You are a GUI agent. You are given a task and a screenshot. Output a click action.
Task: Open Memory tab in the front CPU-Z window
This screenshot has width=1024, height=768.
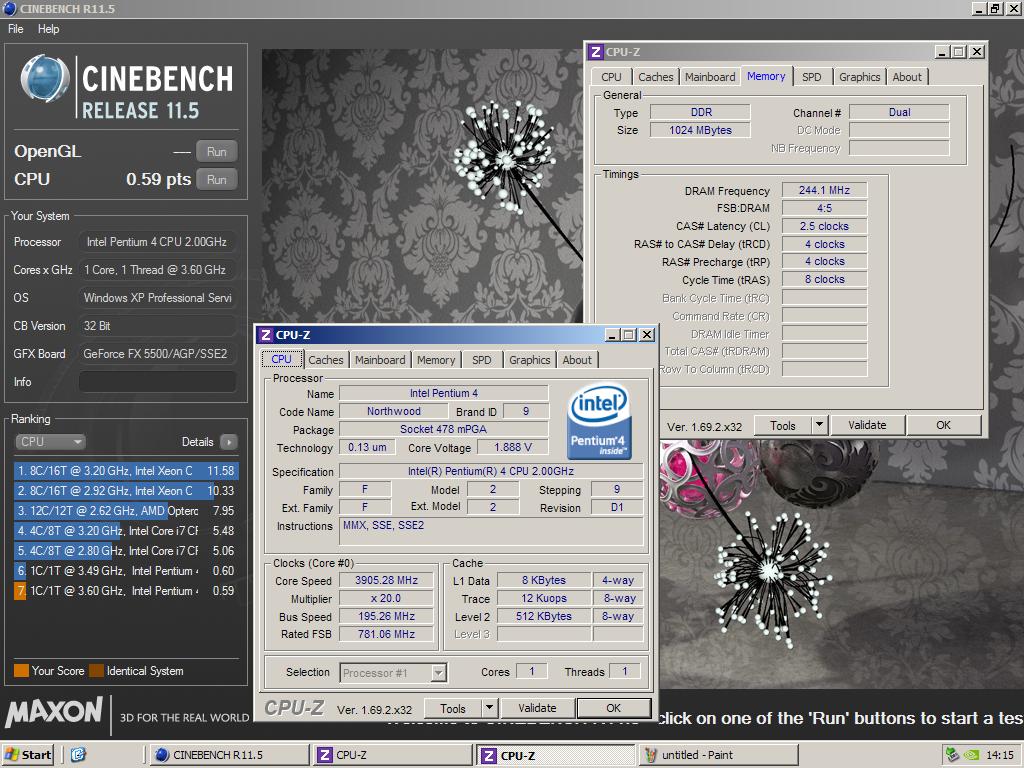[x=436, y=360]
